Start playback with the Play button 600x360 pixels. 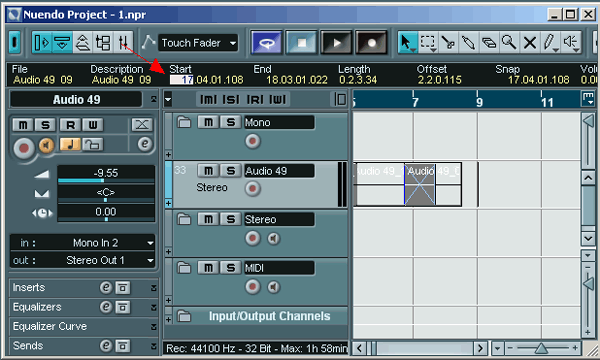tap(336, 42)
